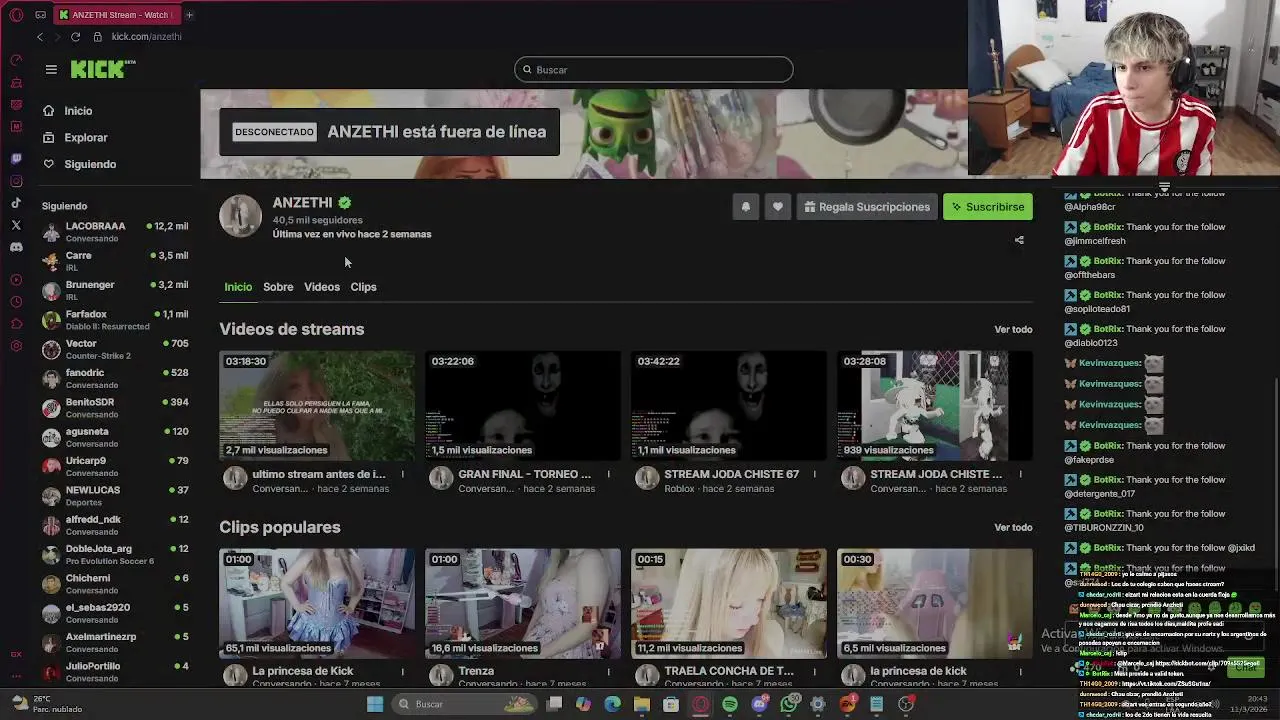Open NEWLUCAS channel in following list
The width and height of the screenshot is (1280, 720).
tap(115, 495)
